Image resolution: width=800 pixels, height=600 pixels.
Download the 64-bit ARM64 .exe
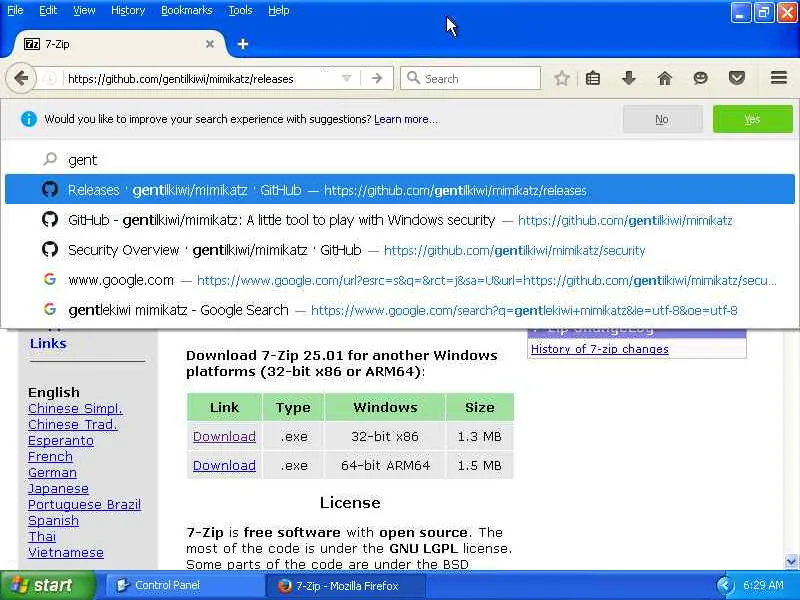(x=224, y=466)
